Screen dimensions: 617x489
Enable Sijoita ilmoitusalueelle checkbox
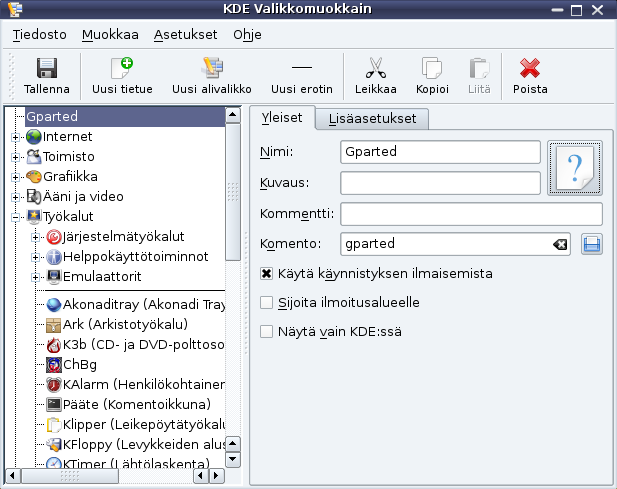[x=266, y=303]
